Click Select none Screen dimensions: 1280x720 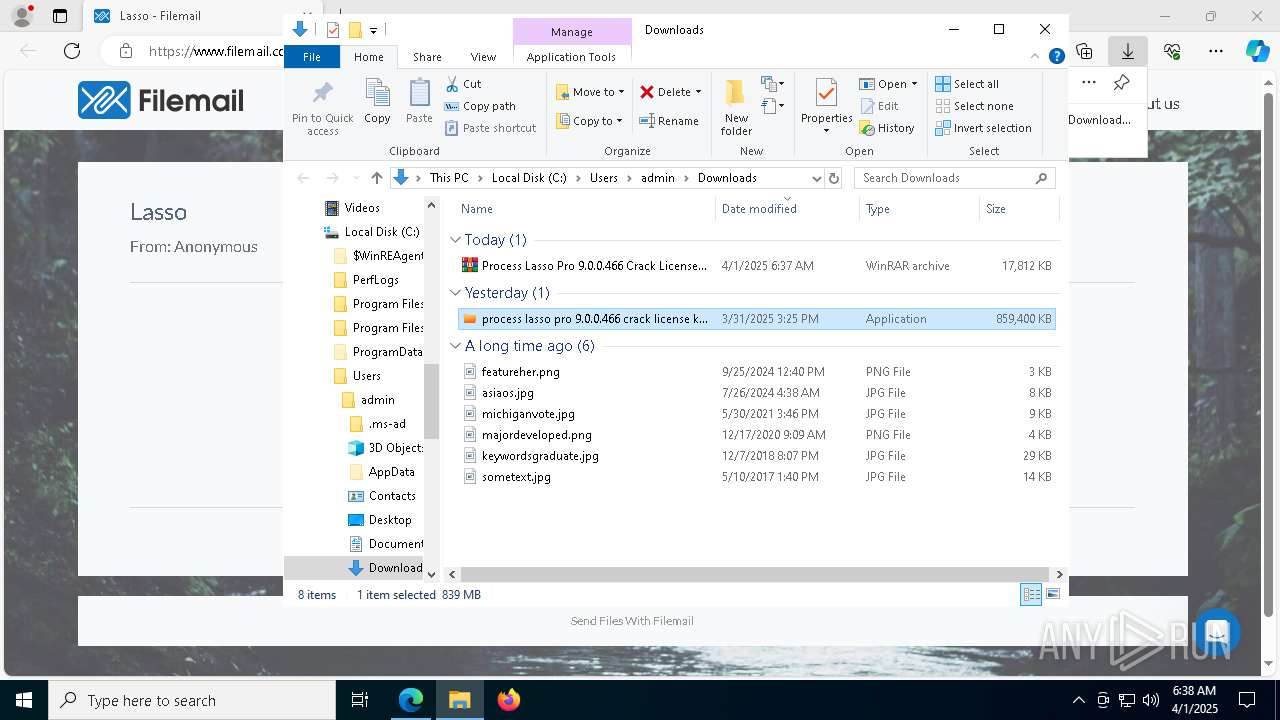click(x=974, y=106)
